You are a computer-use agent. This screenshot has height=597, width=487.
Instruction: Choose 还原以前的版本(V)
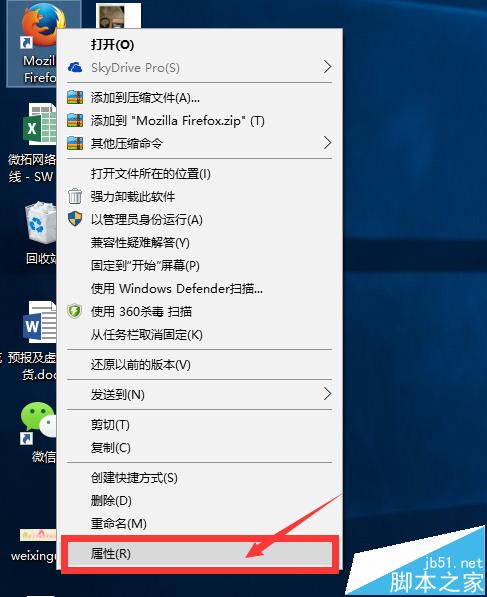200,364
